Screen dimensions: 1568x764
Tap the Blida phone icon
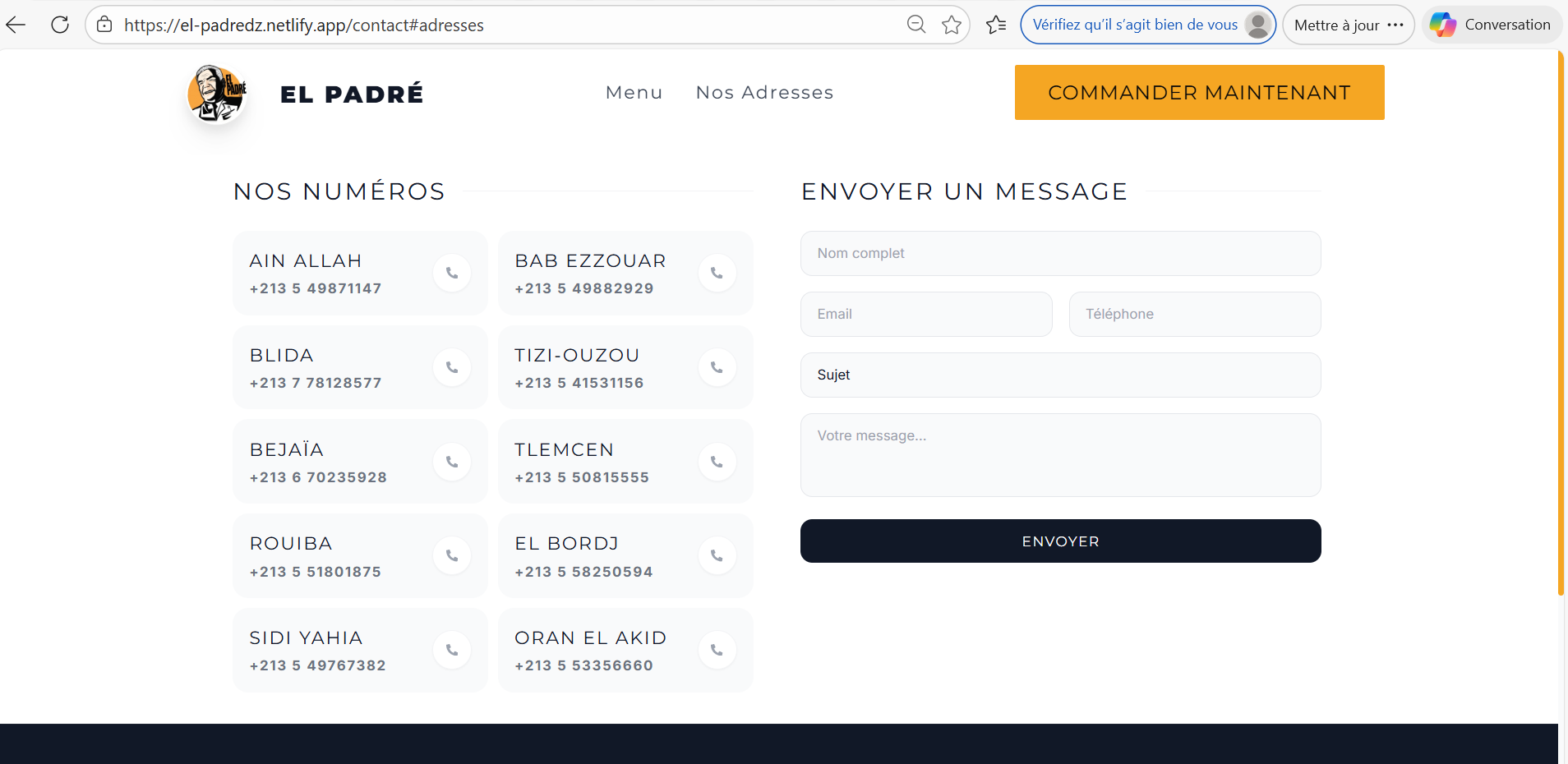coord(452,367)
